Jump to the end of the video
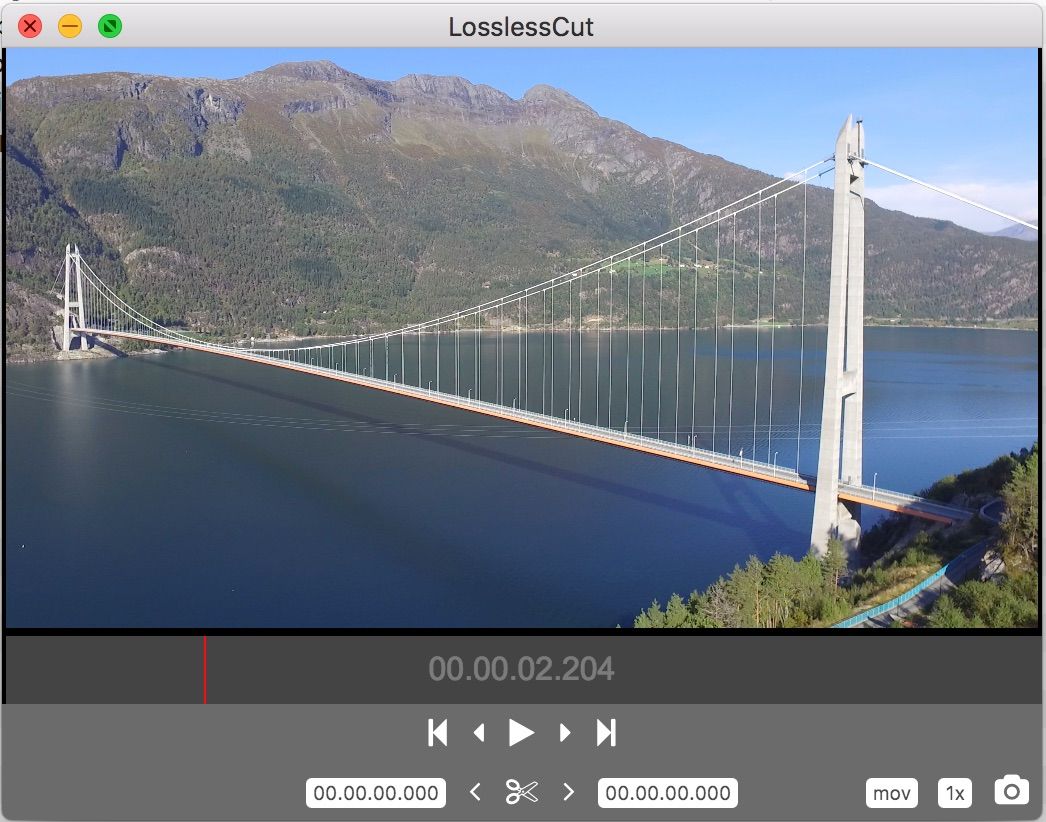The width and height of the screenshot is (1046, 822). coord(605,732)
